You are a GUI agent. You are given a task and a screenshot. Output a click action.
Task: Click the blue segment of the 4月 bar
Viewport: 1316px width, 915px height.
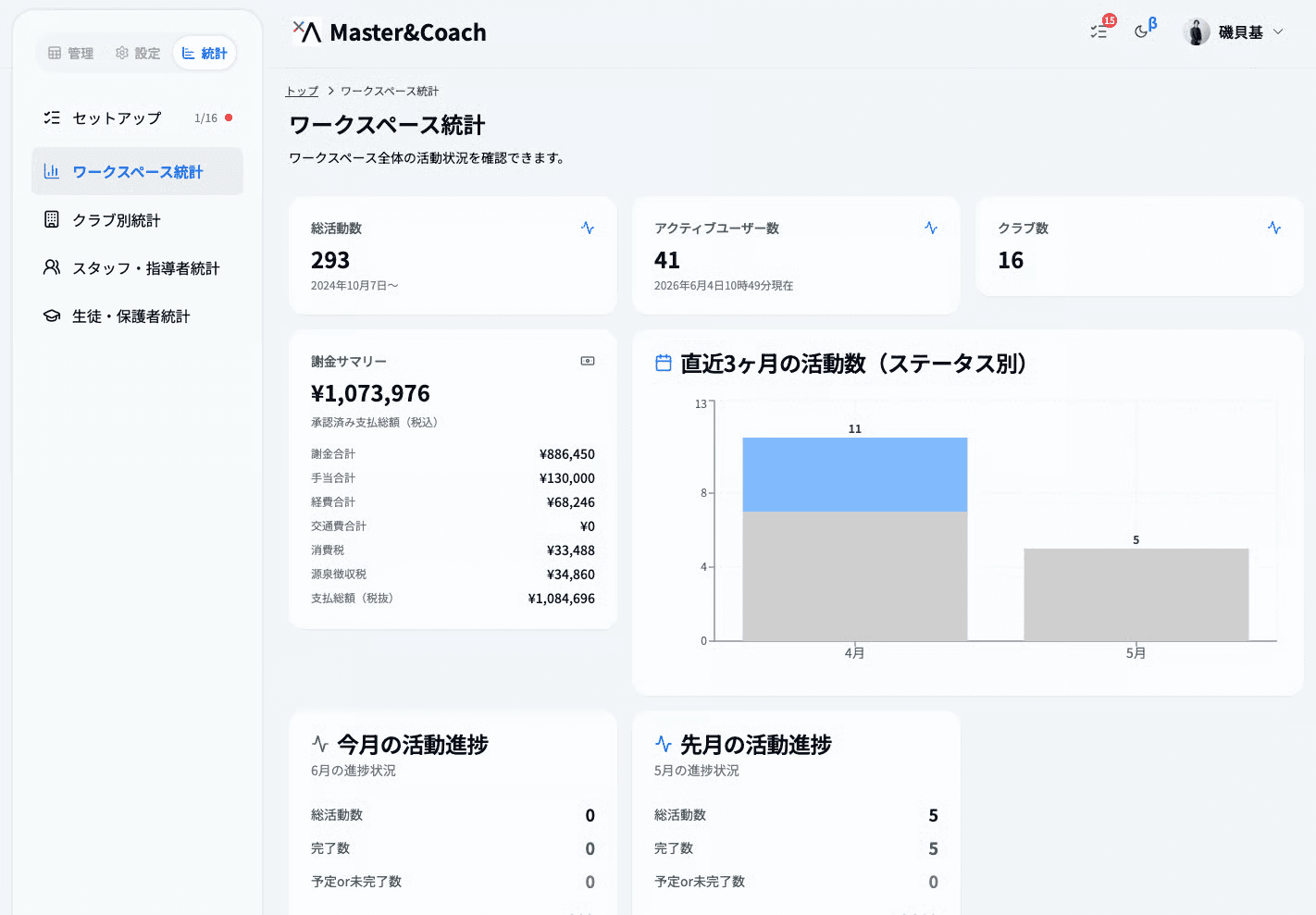pyautogui.click(x=855, y=475)
